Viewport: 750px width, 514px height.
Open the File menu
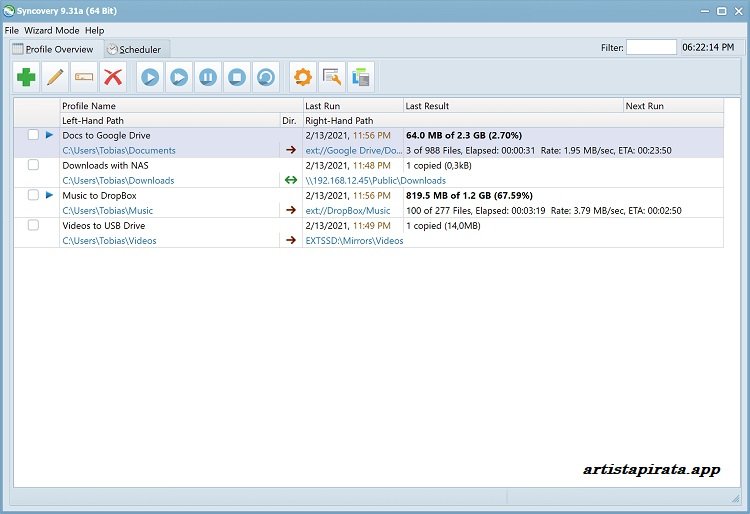(11, 31)
